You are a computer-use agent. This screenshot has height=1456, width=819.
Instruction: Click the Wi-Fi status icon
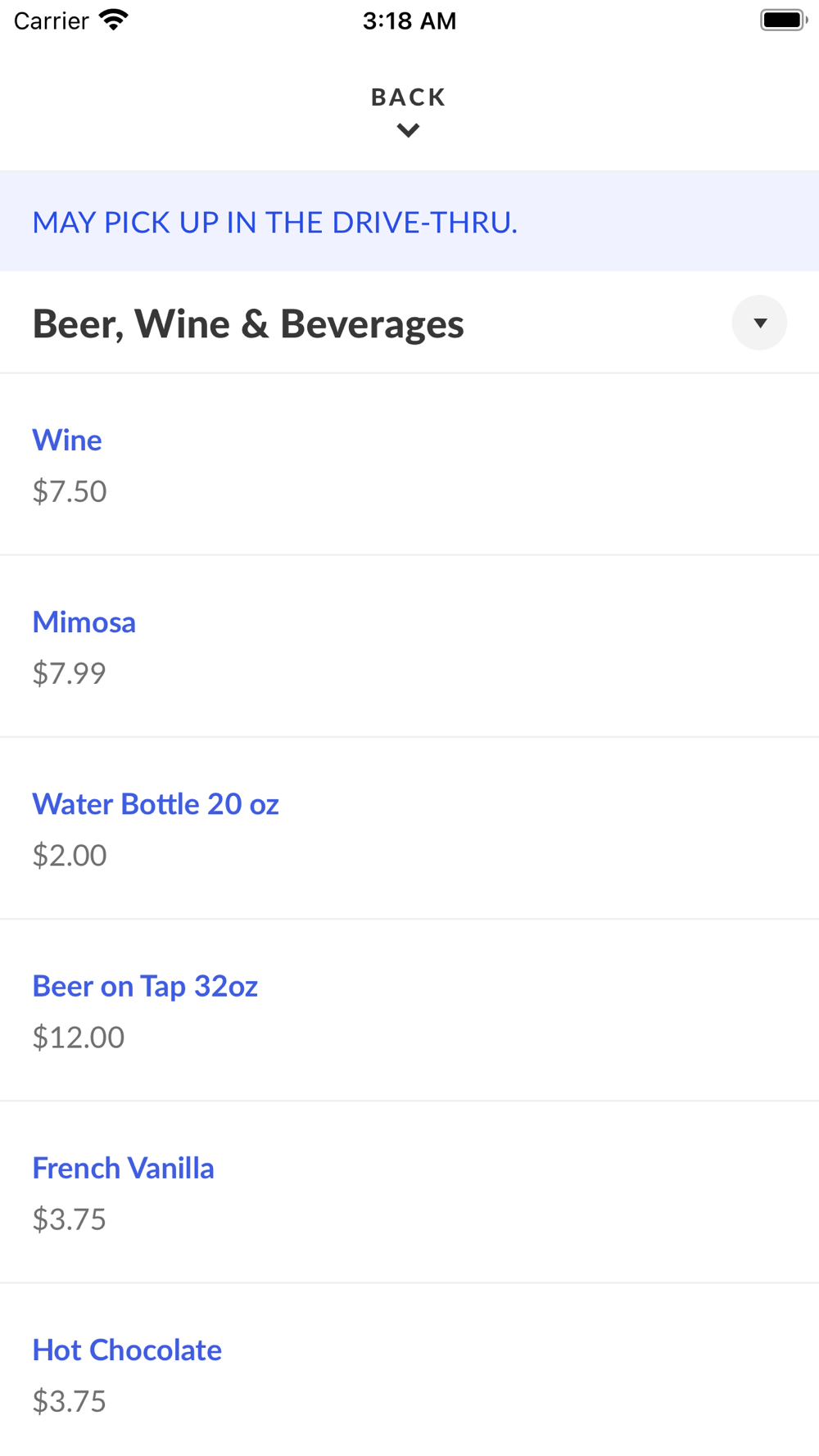pos(114,20)
